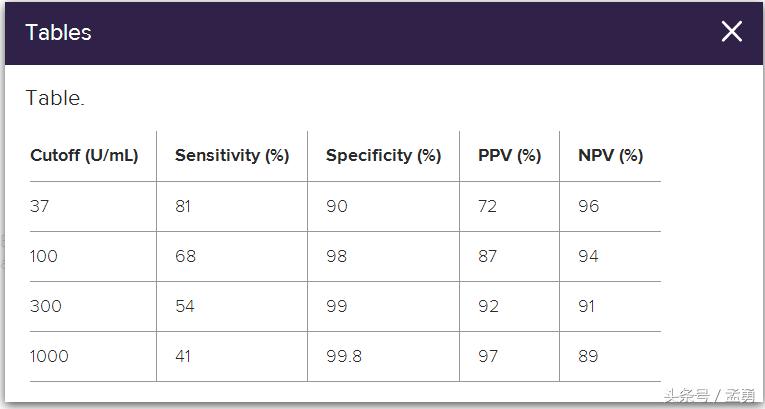Click the cutoff value 300 cell
Viewport: 765px width, 409px height.
point(46,306)
